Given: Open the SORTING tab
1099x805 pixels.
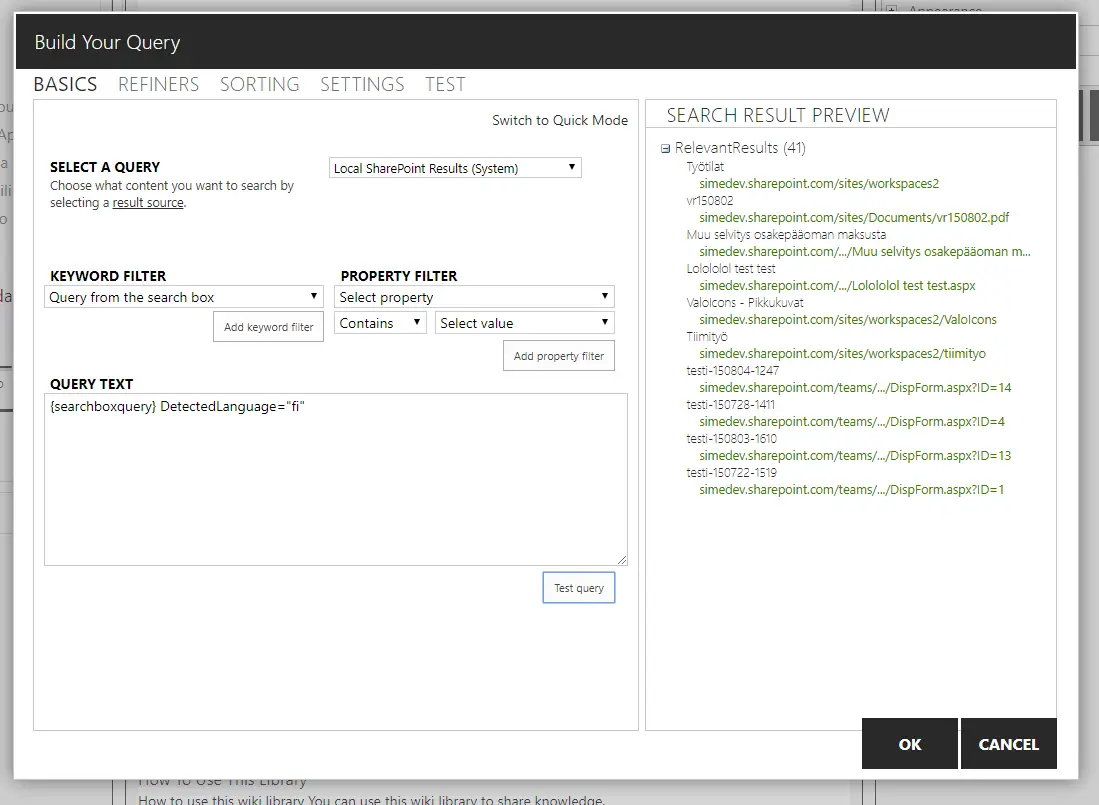Looking at the screenshot, I should click(259, 85).
